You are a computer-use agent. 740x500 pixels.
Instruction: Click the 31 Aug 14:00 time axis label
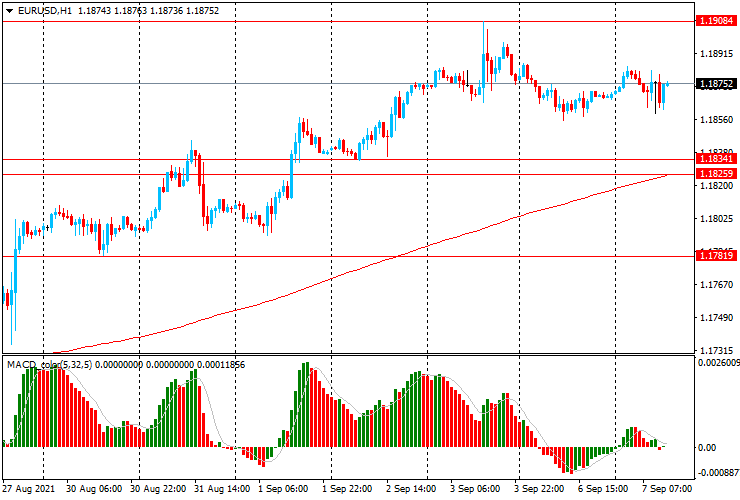222,489
